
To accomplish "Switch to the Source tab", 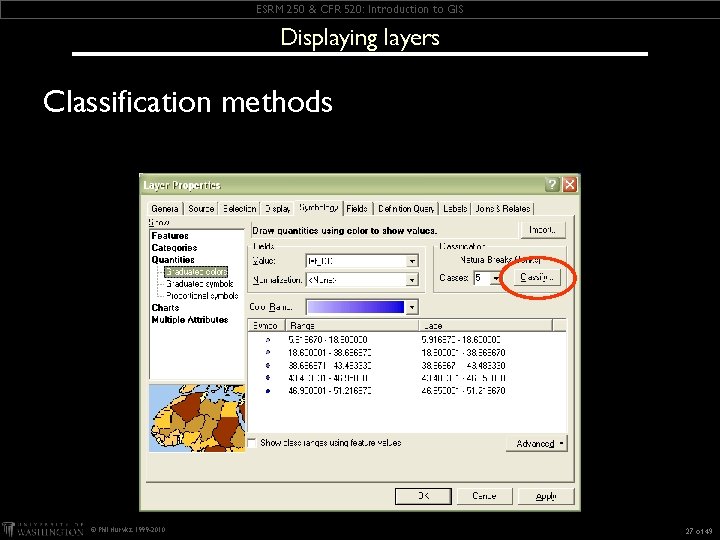I will [201, 209].
